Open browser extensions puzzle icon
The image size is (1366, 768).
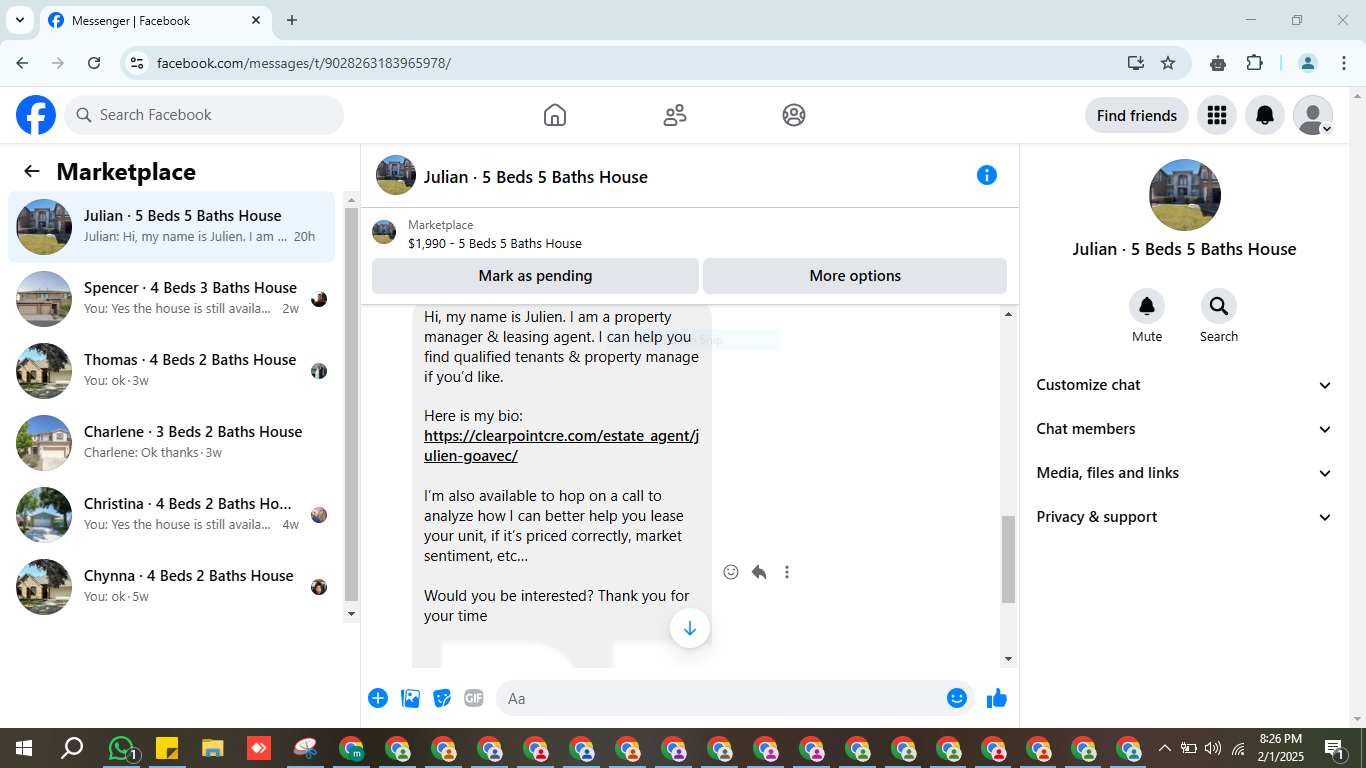click(x=1254, y=63)
